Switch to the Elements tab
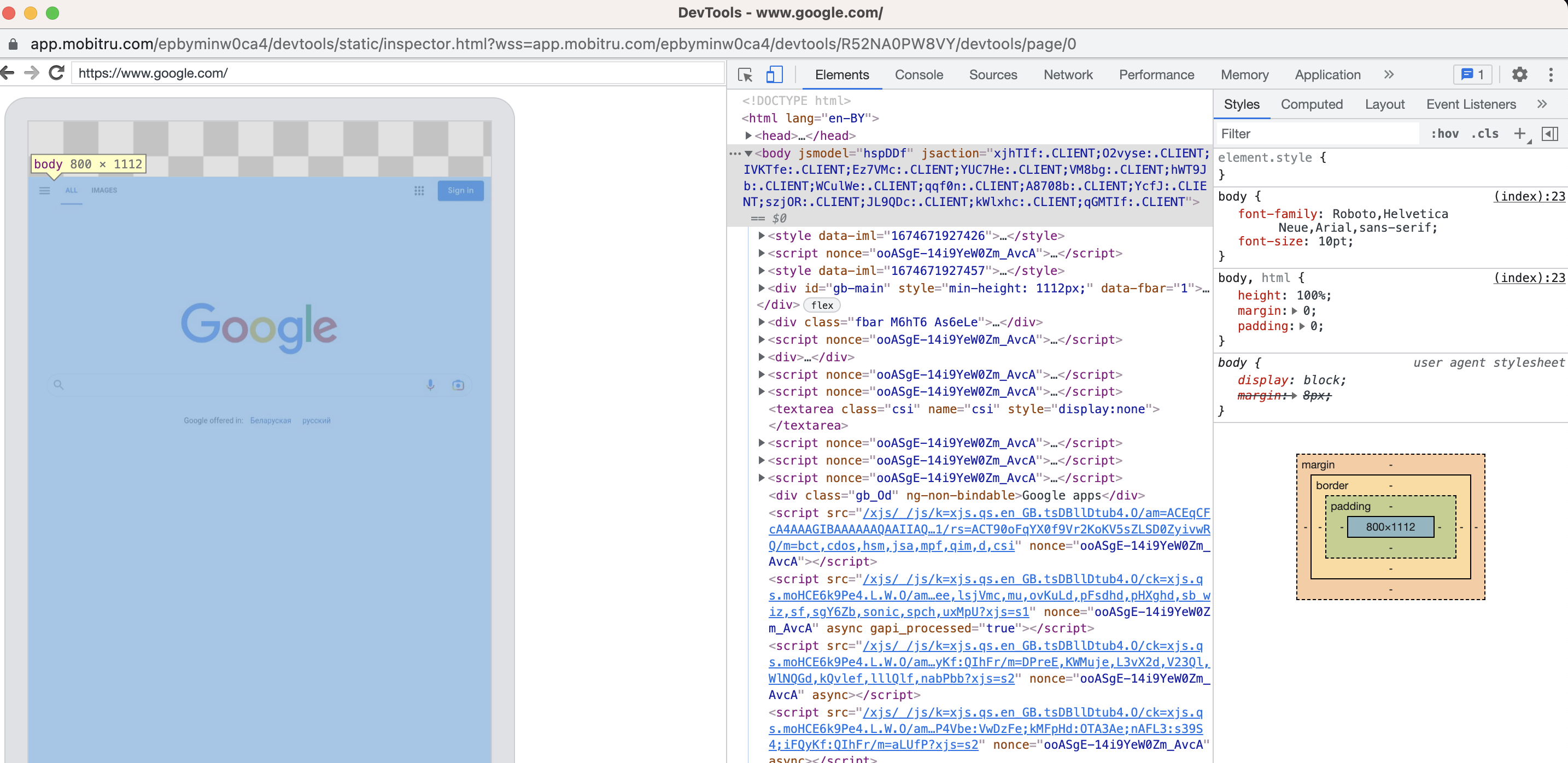Screen dimensions: 1568x763 842,74
